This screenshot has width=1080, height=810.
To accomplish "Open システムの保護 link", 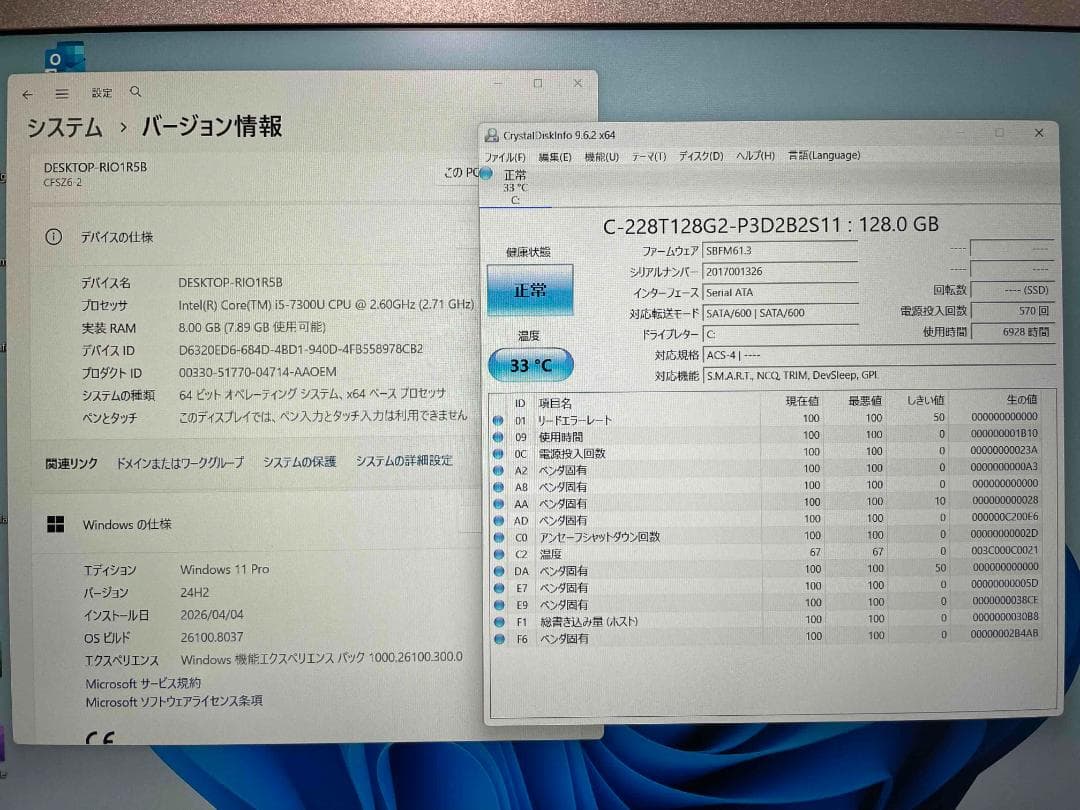I will [x=300, y=461].
